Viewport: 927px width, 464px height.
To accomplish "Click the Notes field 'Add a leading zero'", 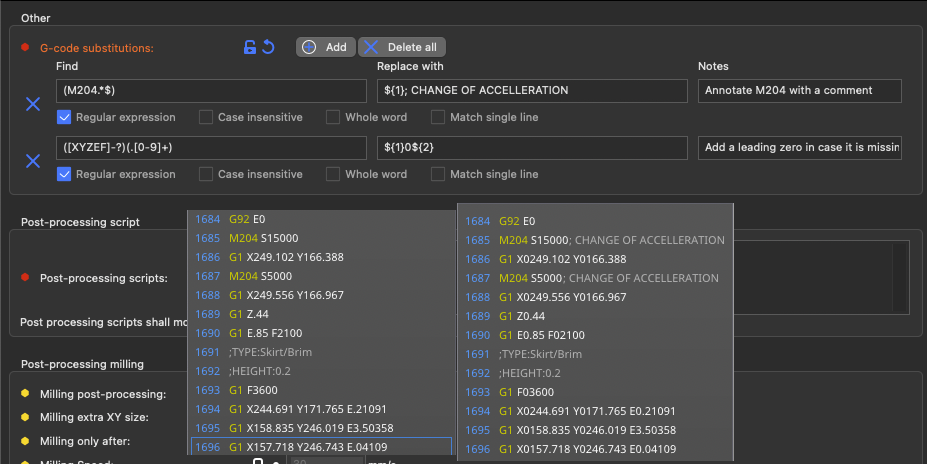I will click(x=799, y=148).
